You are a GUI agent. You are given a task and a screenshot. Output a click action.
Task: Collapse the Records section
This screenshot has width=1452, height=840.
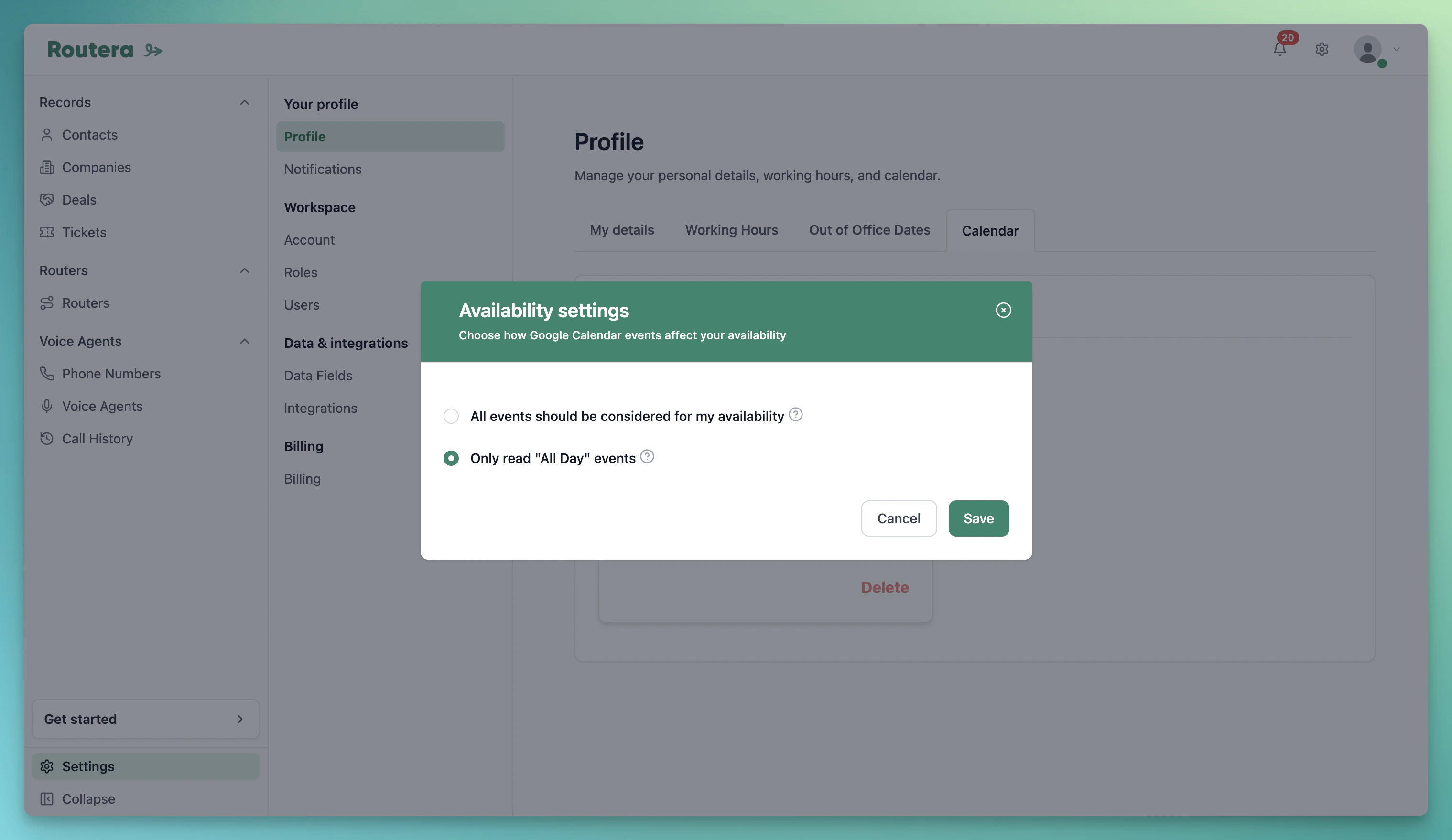coord(244,103)
